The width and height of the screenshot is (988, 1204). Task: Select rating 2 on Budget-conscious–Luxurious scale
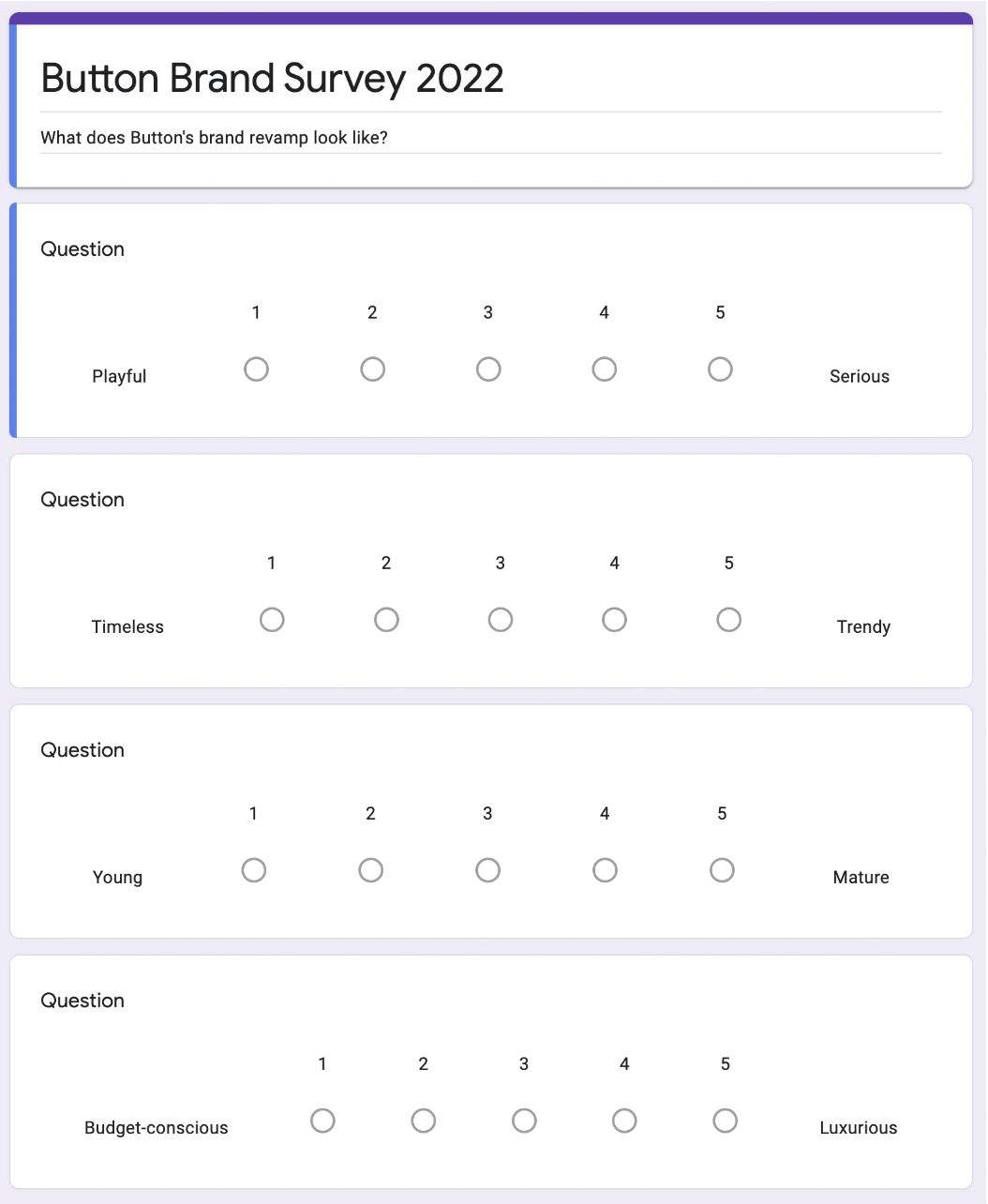[x=423, y=1121]
